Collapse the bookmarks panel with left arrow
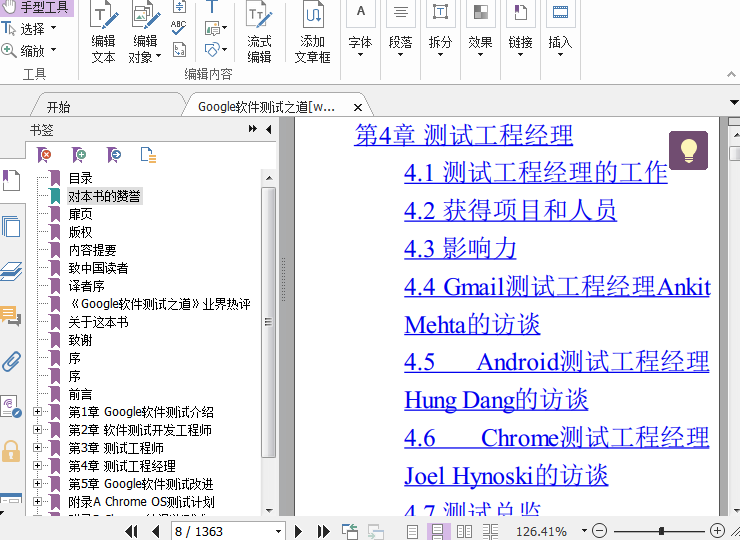This screenshot has height=540, width=740. [x=269, y=129]
